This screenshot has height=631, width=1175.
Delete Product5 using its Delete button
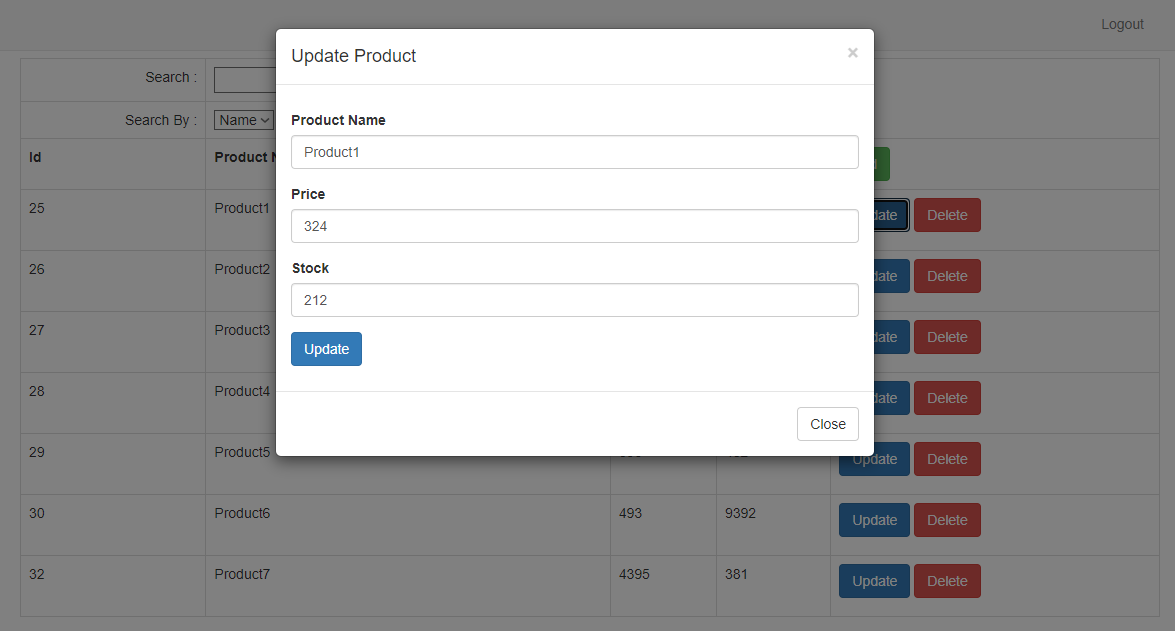[x=946, y=459]
